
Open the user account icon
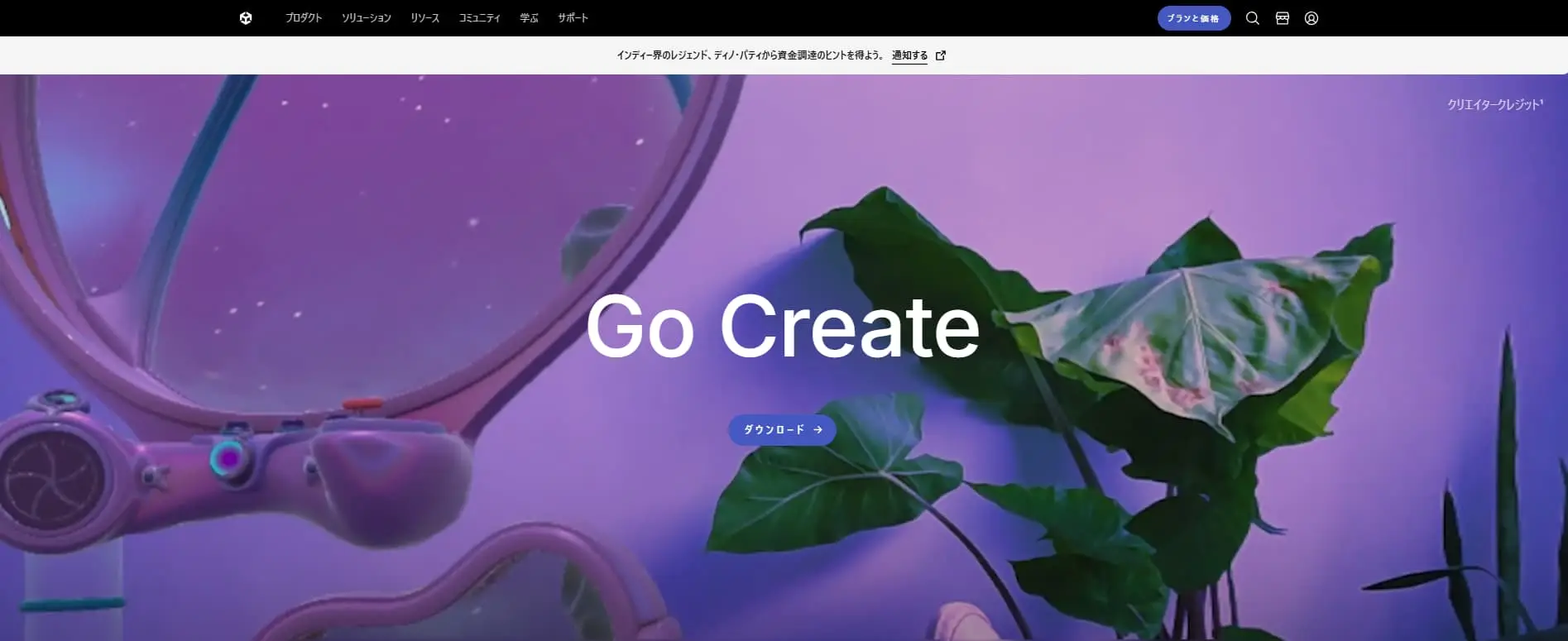click(1311, 18)
